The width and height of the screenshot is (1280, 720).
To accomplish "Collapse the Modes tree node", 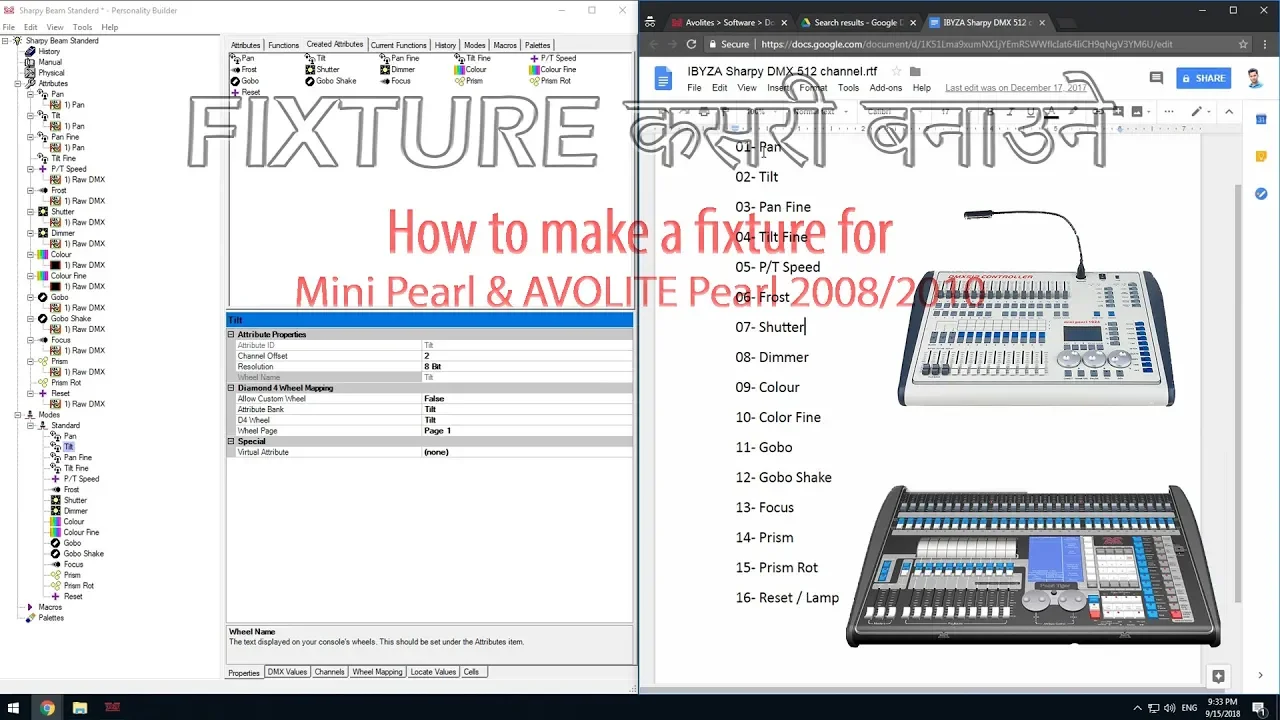I will [x=18, y=415].
